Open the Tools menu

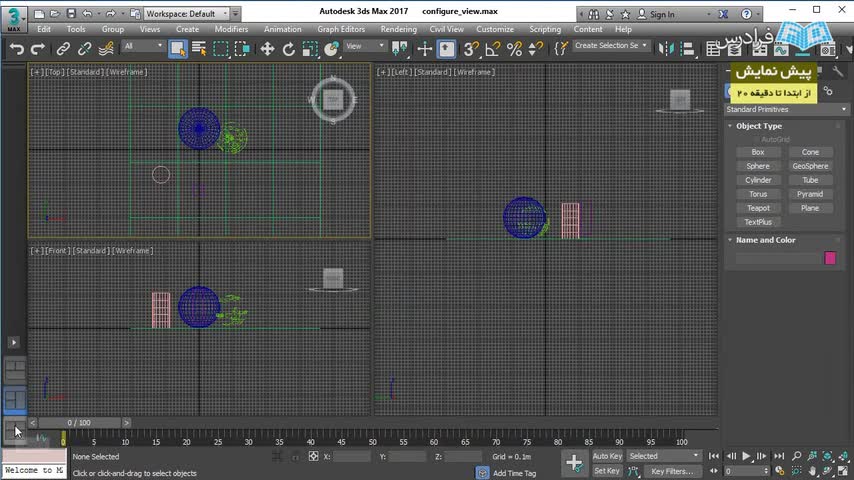tap(76, 29)
